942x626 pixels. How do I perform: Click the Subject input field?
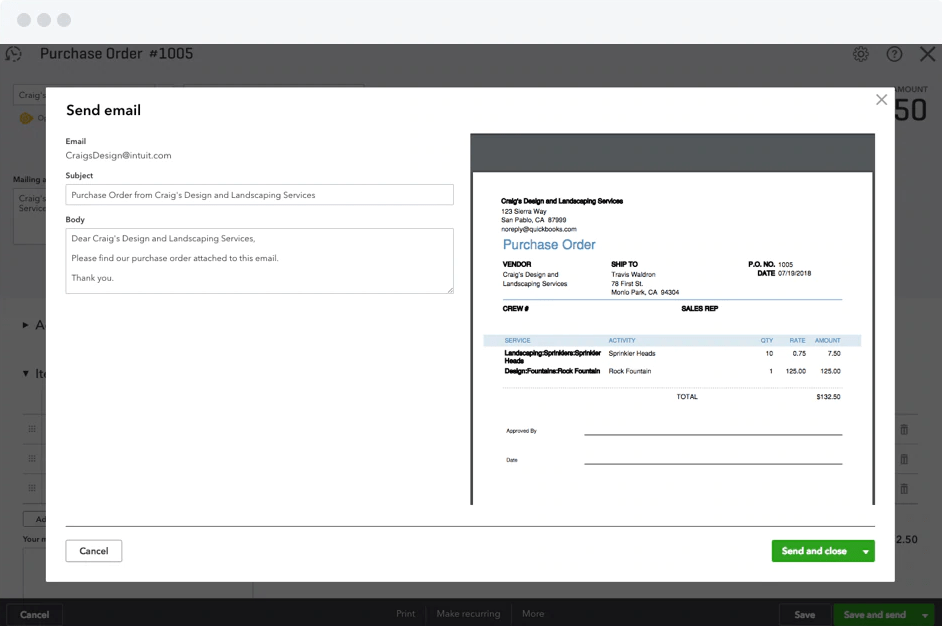(x=259, y=195)
